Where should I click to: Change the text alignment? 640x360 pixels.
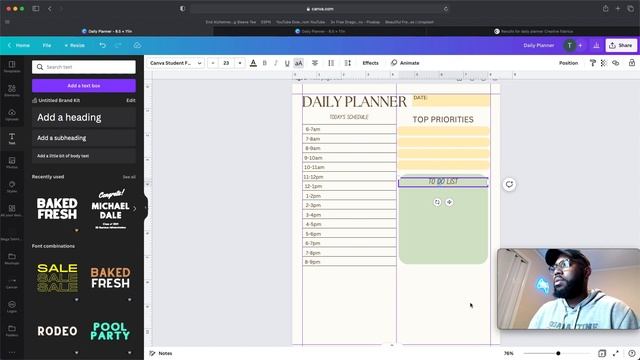[315, 63]
